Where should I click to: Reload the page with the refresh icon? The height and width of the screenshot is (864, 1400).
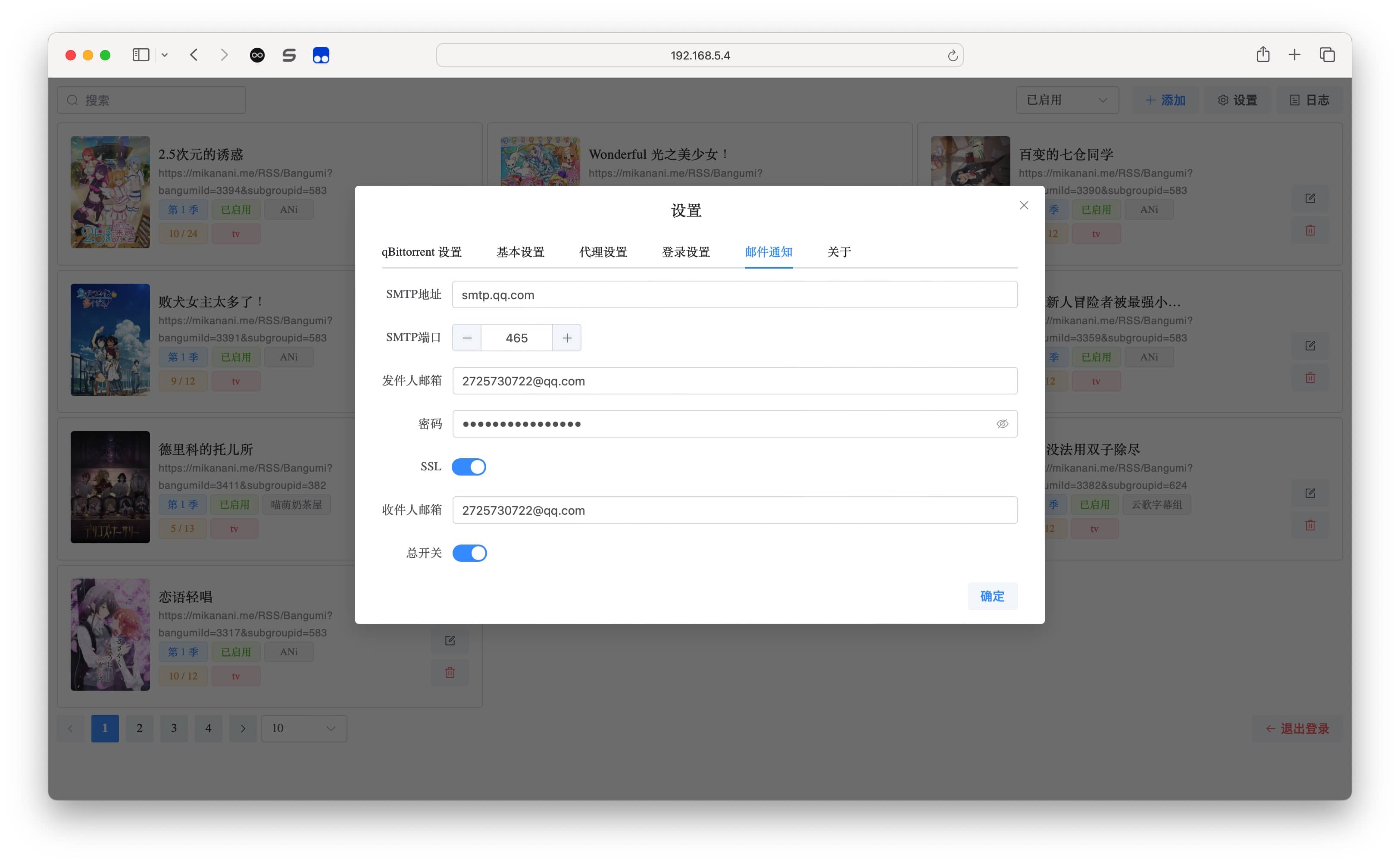click(952, 56)
